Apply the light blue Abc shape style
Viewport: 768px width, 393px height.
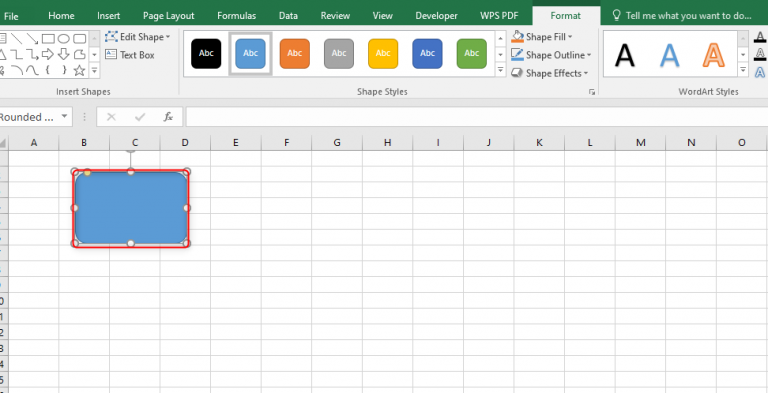(x=250, y=53)
